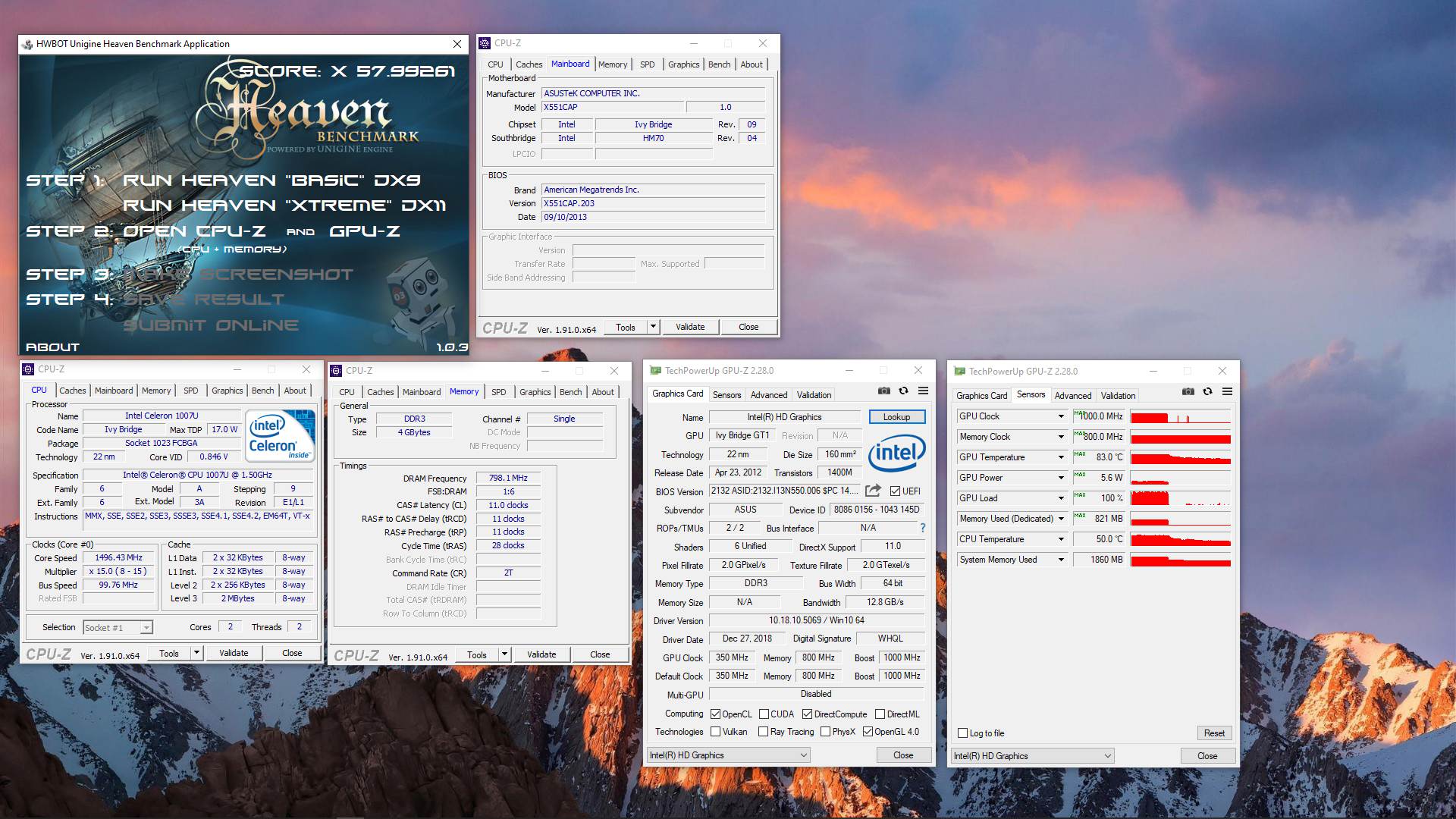Image resolution: width=1456 pixels, height=819 pixels.
Task: Expand the GPU Temperature sensor dropdown
Action: pos(1061,457)
